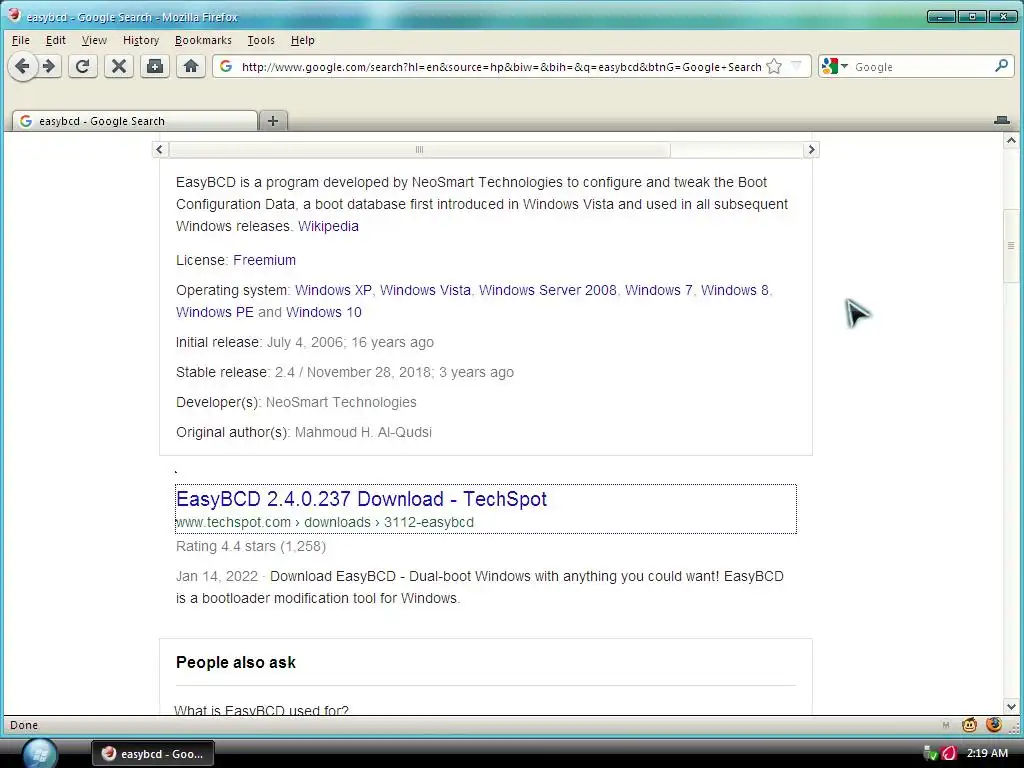Viewport: 1024px width, 768px height.
Task: Click the horizontal scrollbar thumb
Action: 419,150
